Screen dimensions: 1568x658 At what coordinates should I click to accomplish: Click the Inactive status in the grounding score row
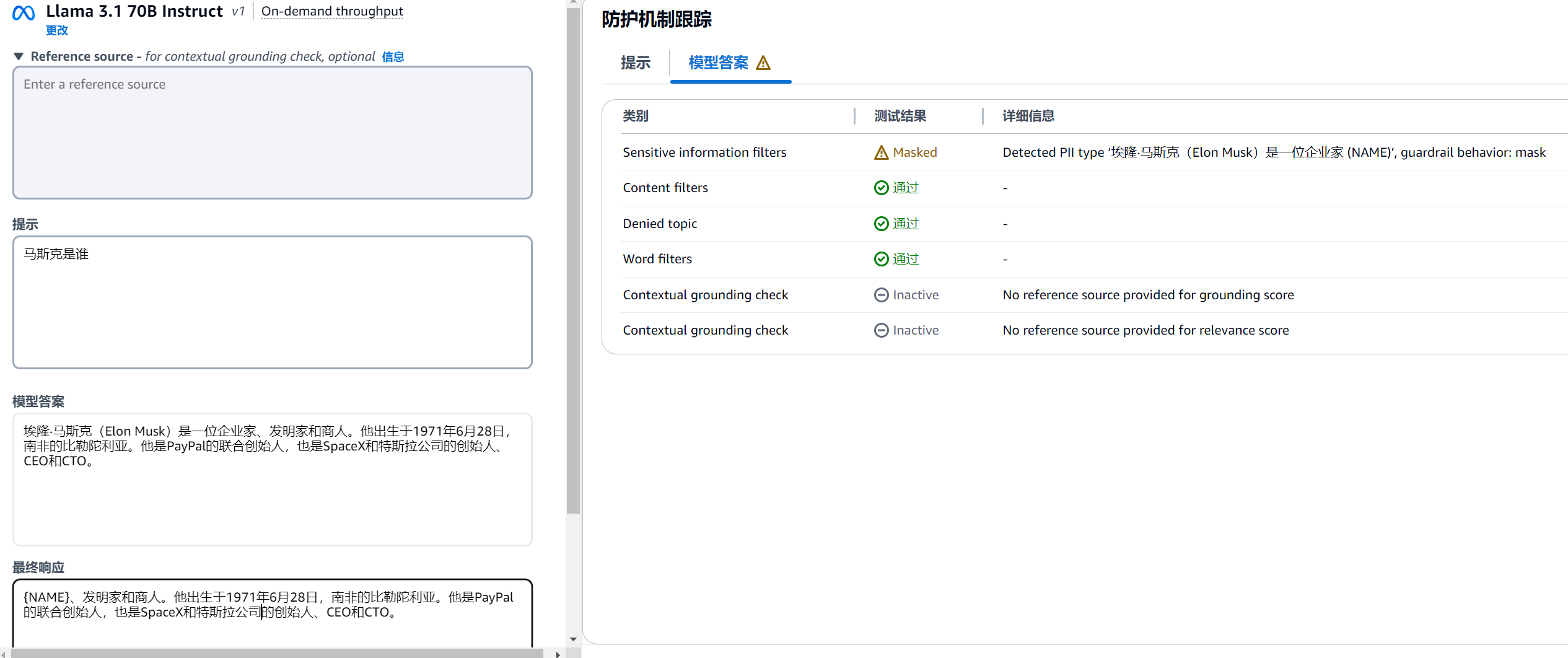916,295
